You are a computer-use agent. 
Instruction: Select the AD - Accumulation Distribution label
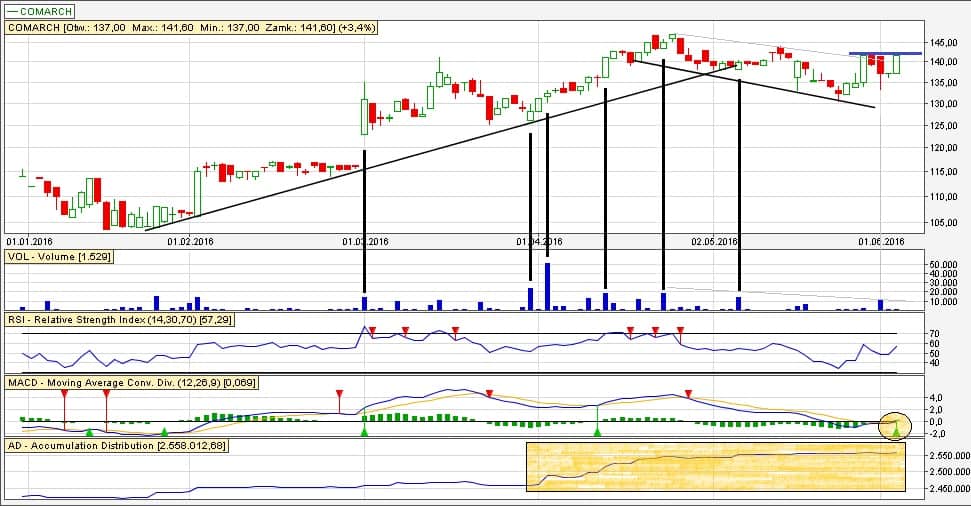(x=117, y=445)
